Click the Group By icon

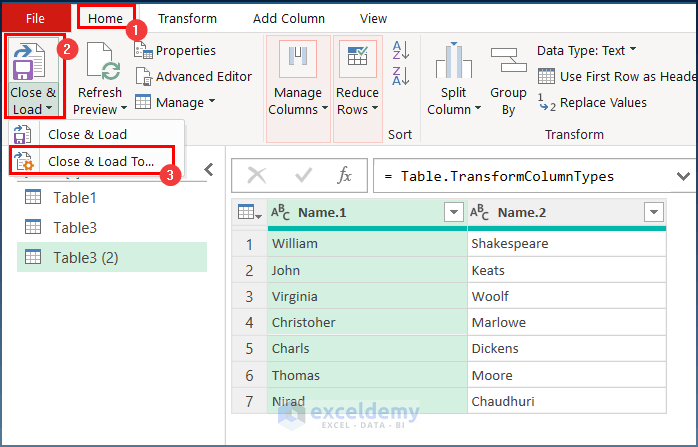tap(508, 60)
